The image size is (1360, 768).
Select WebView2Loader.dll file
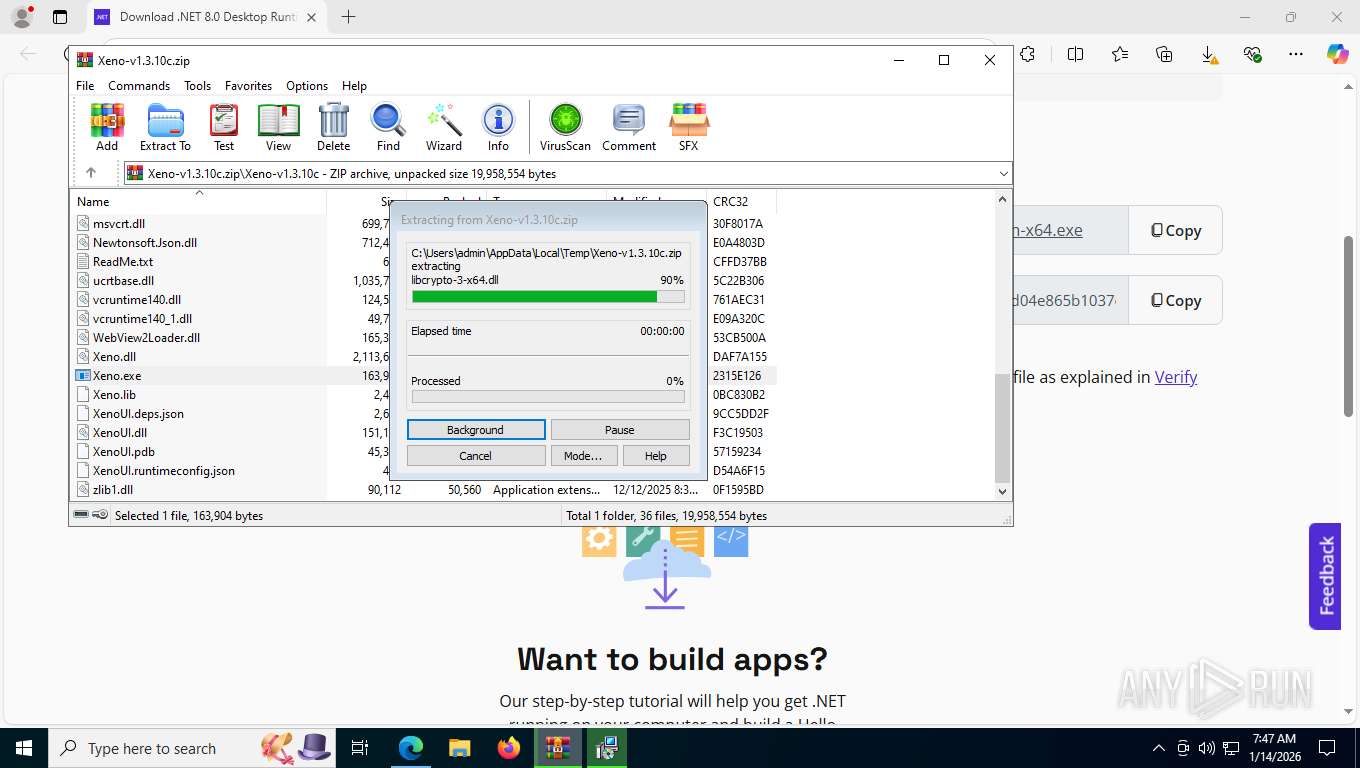point(146,338)
